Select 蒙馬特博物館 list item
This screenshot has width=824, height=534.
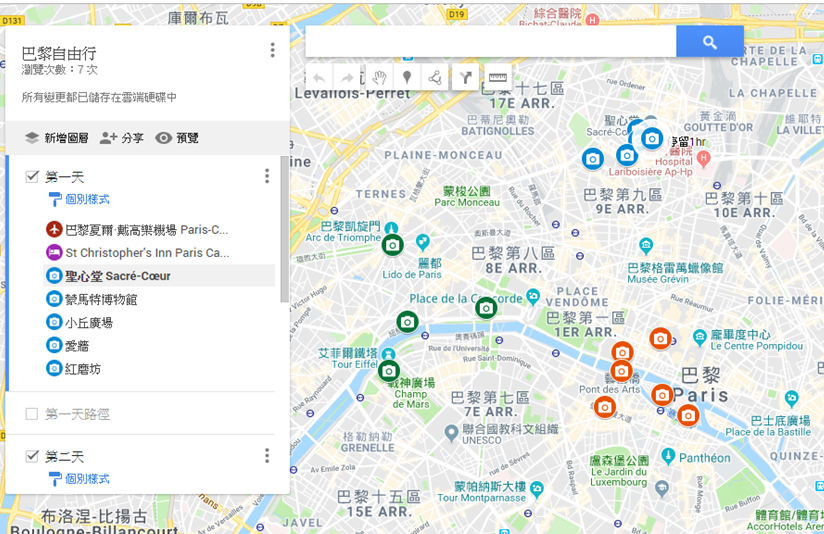(x=159, y=299)
